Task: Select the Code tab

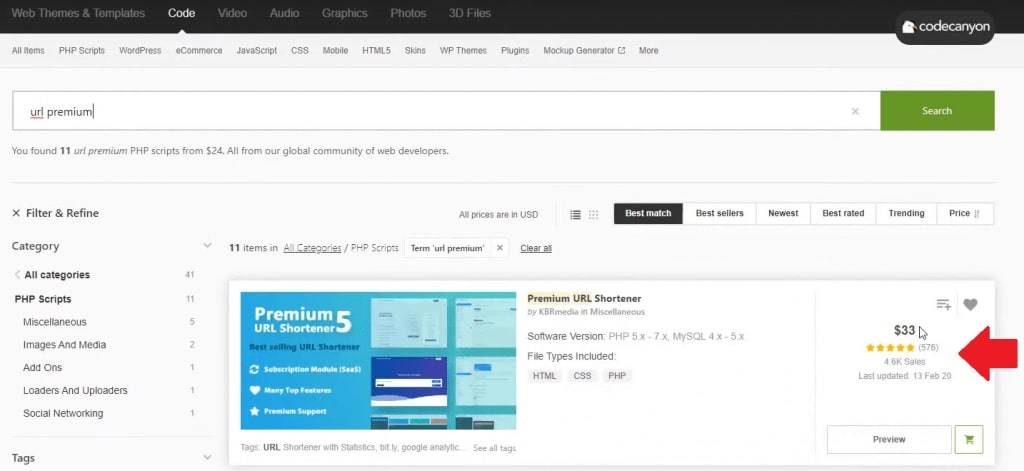Action: pyautogui.click(x=182, y=13)
